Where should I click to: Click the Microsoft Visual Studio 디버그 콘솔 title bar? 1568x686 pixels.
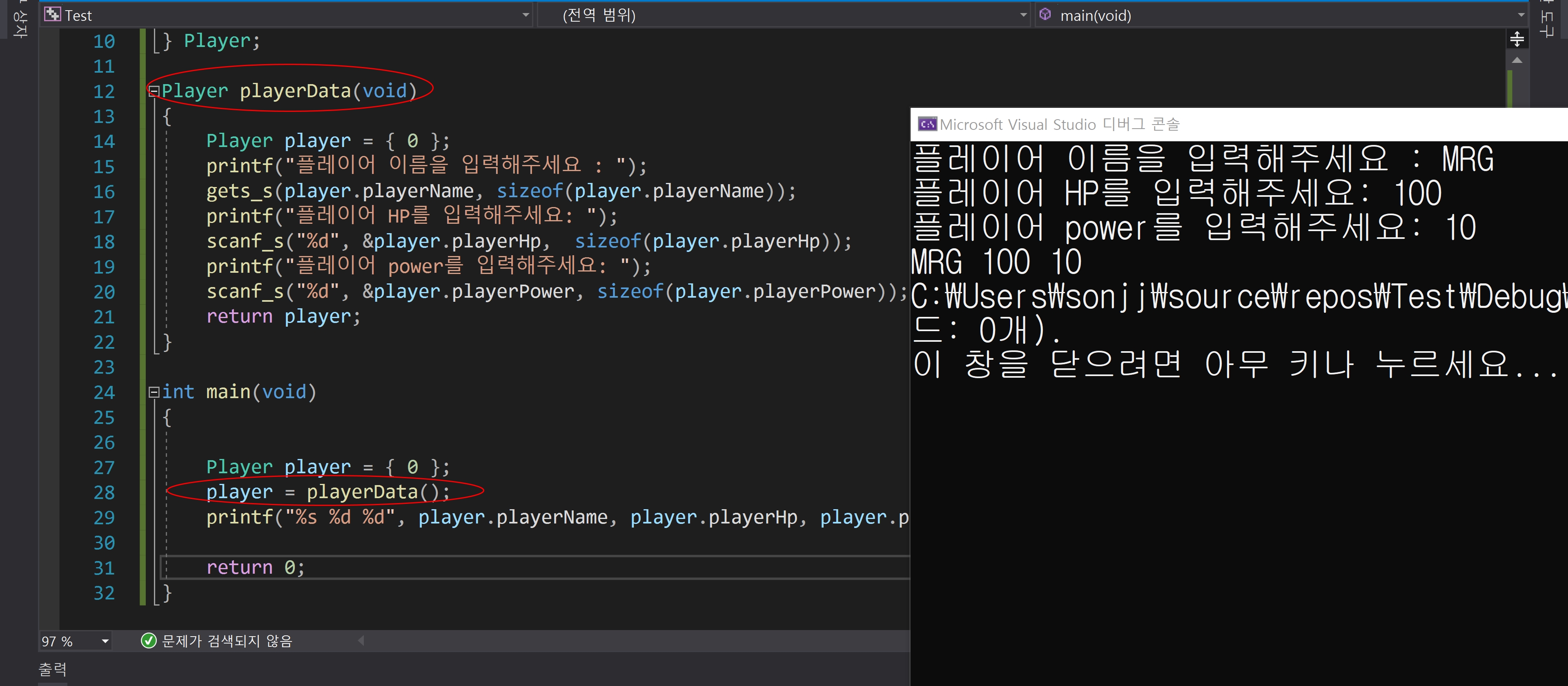(x=1239, y=124)
